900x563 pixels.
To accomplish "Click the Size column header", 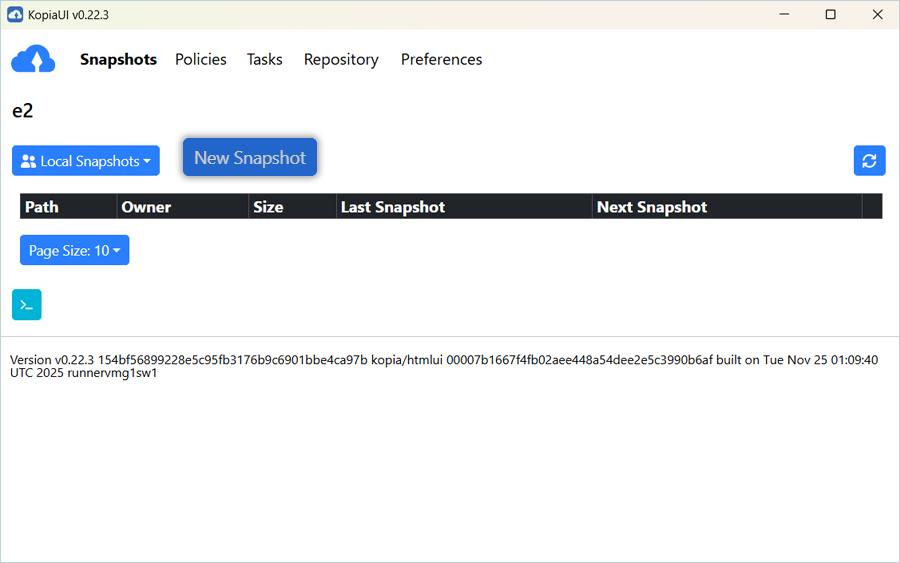I will (268, 207).
